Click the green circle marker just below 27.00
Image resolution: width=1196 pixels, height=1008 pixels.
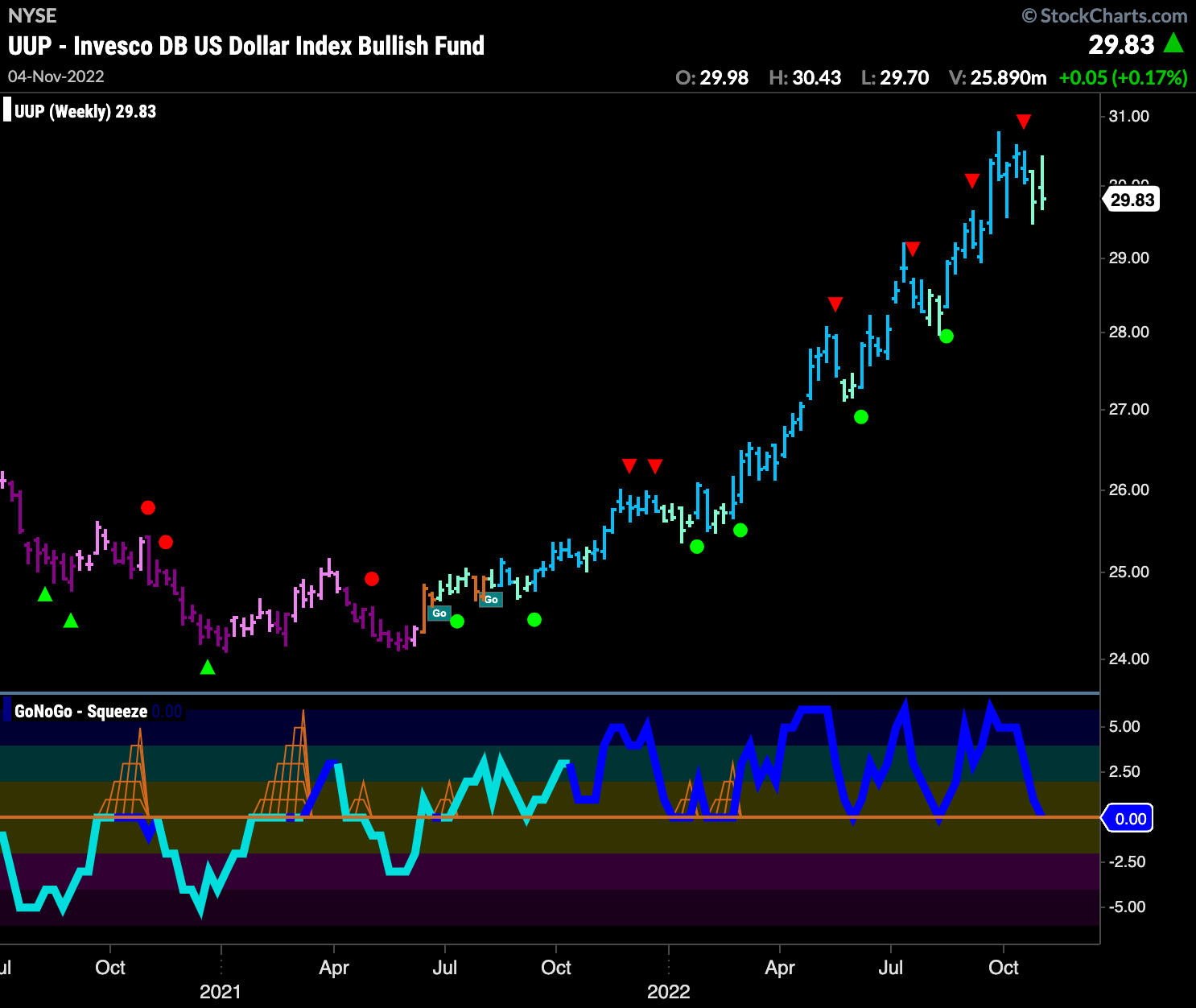tap(861, 417)
